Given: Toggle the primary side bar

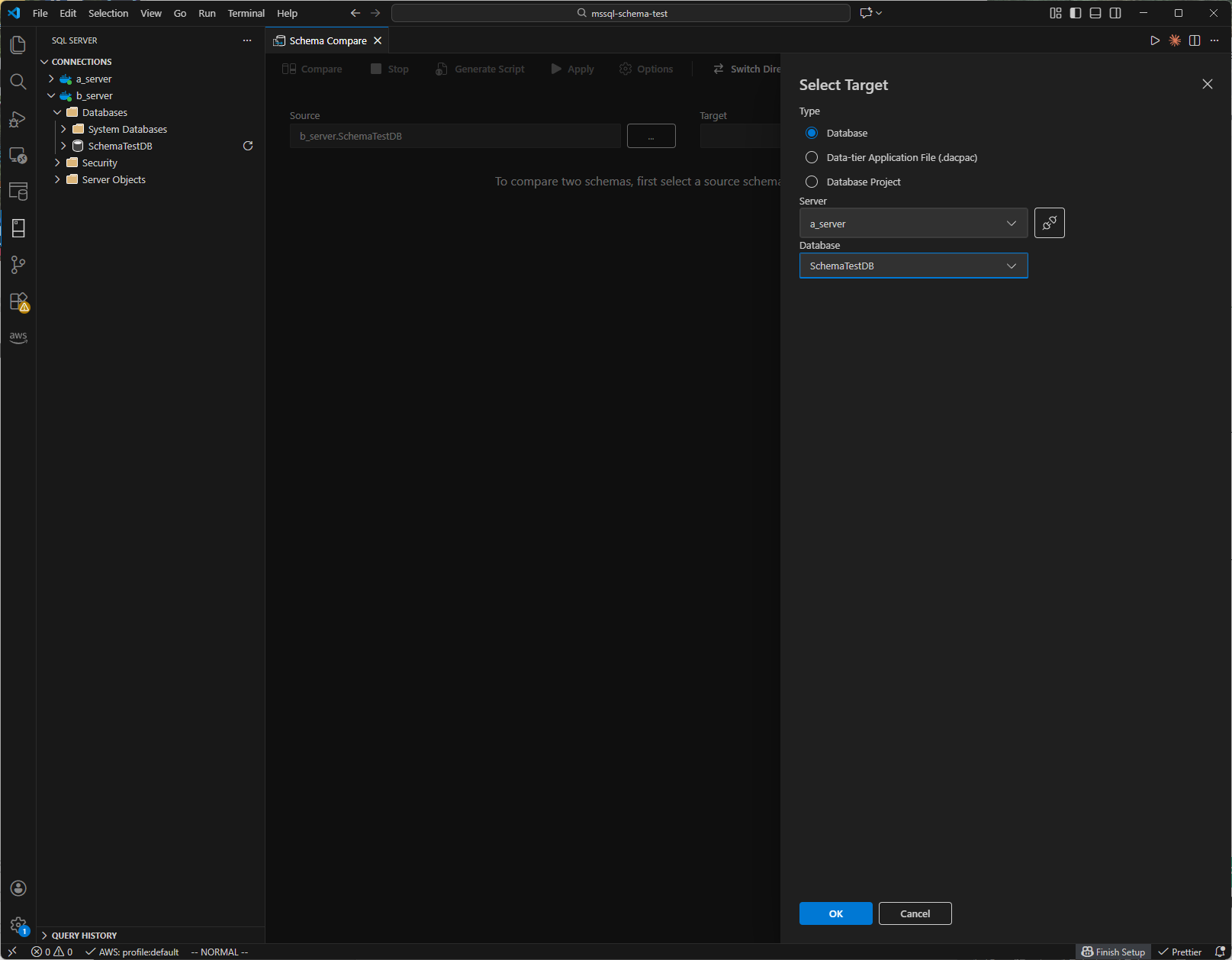Looking at the screenshot, I should [x=1076, y=13].
